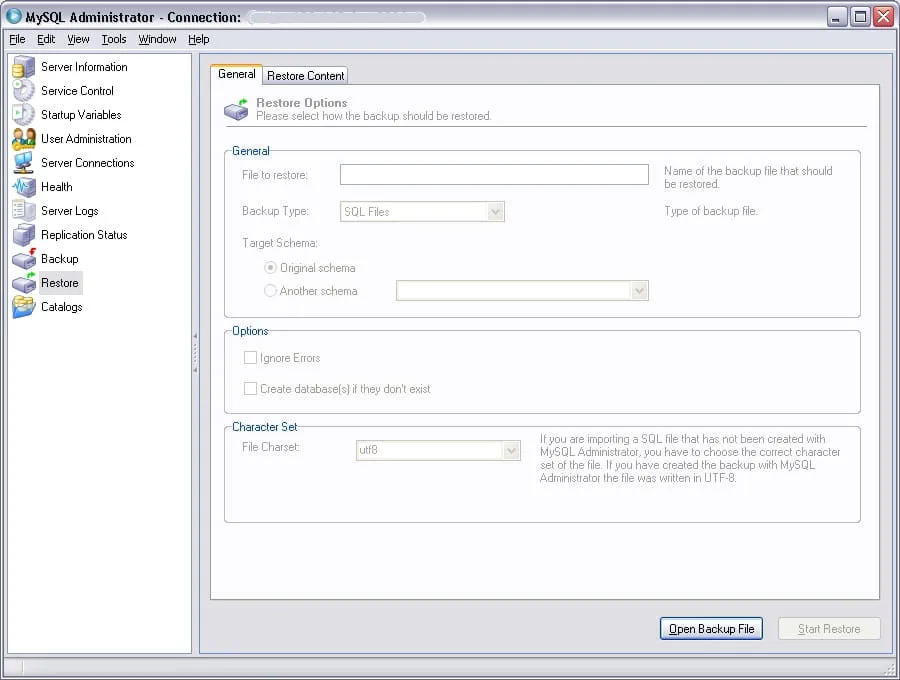The width and height of the screenshot is (900, 680).
Task: Click the File to restore text field
Action: point(494,175)
